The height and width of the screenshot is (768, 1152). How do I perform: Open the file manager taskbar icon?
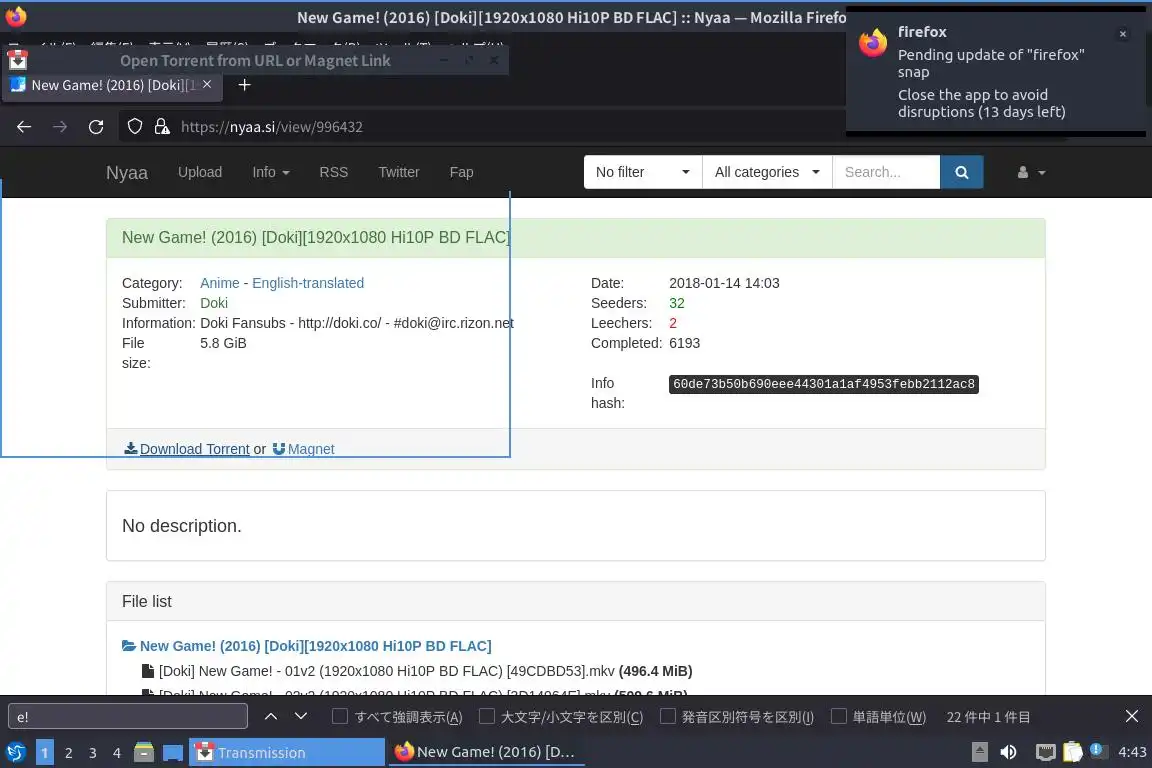pos(144,753)
